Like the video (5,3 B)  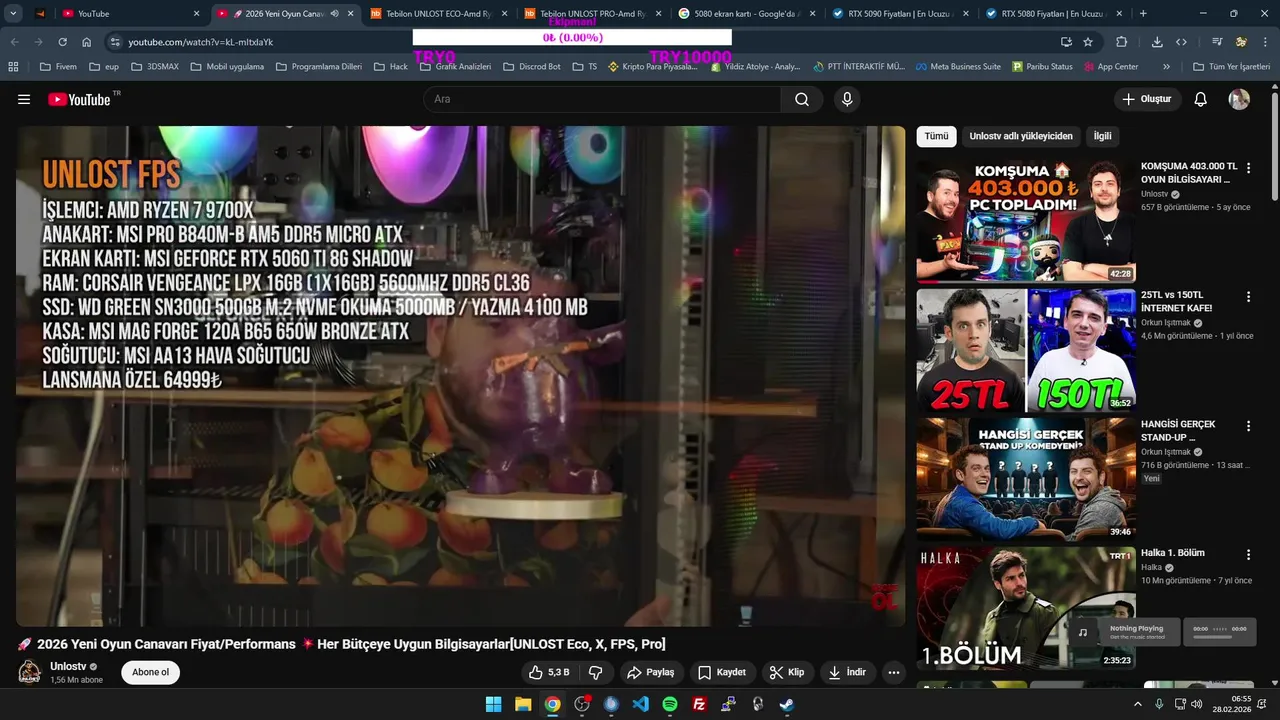549,672
